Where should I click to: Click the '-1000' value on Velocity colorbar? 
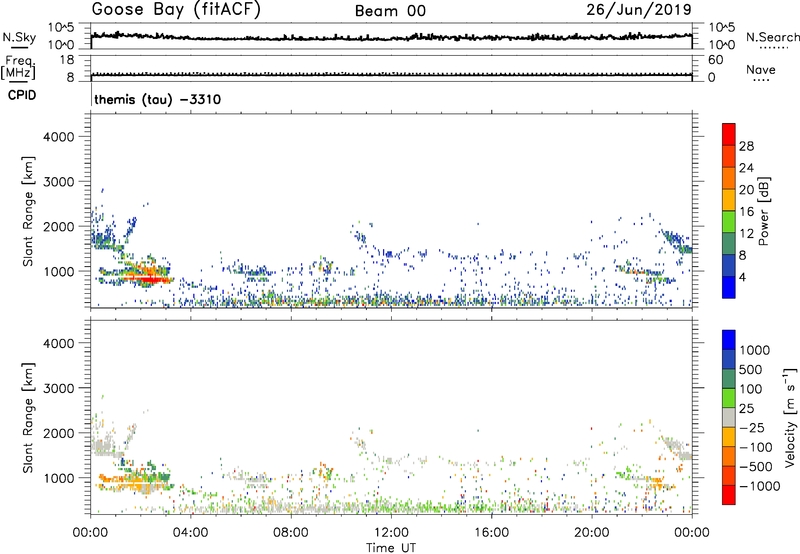(760, 486)
